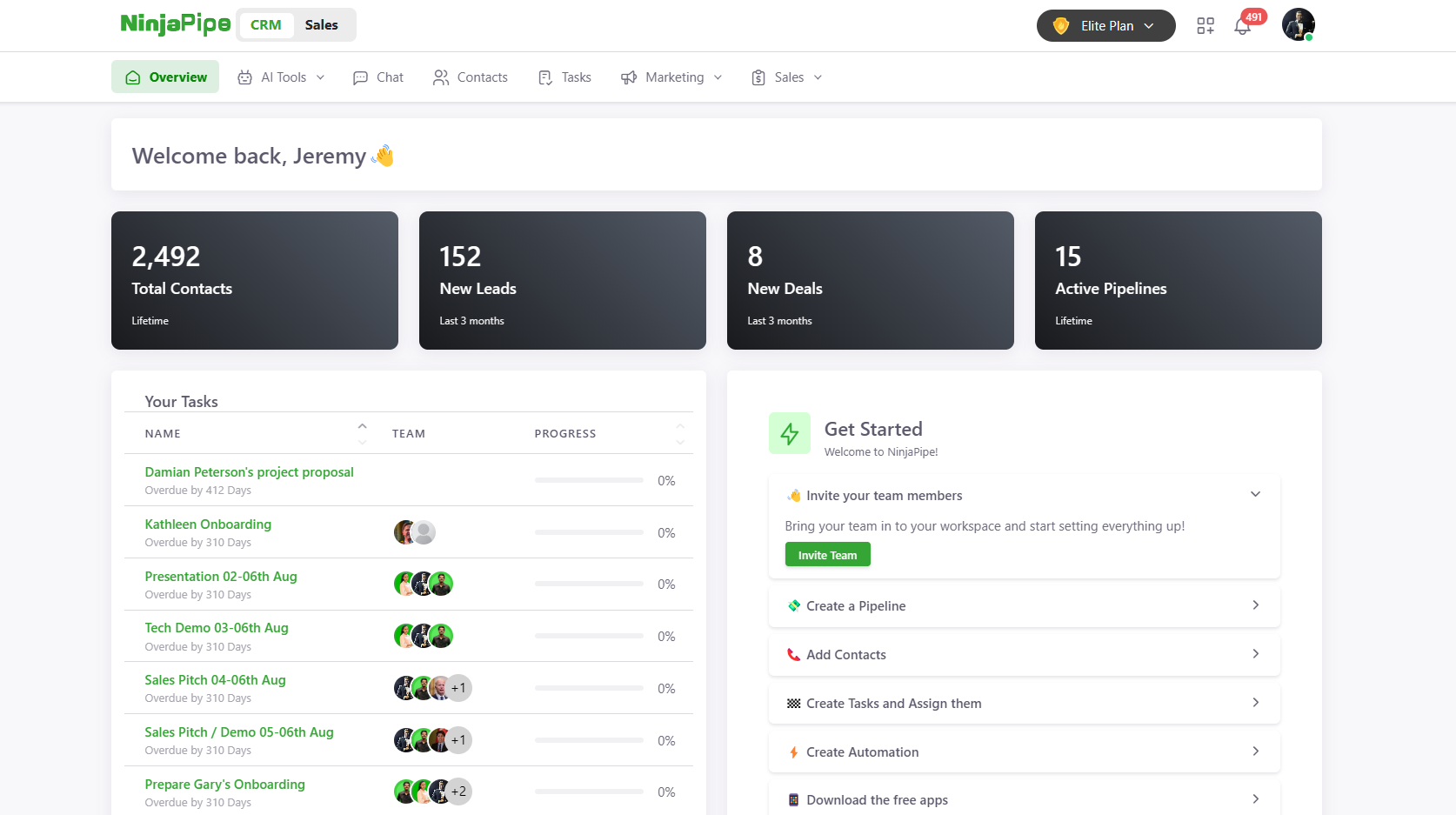Open the AI Tools robot icon
1456x815 pixels.
[244, 77]
